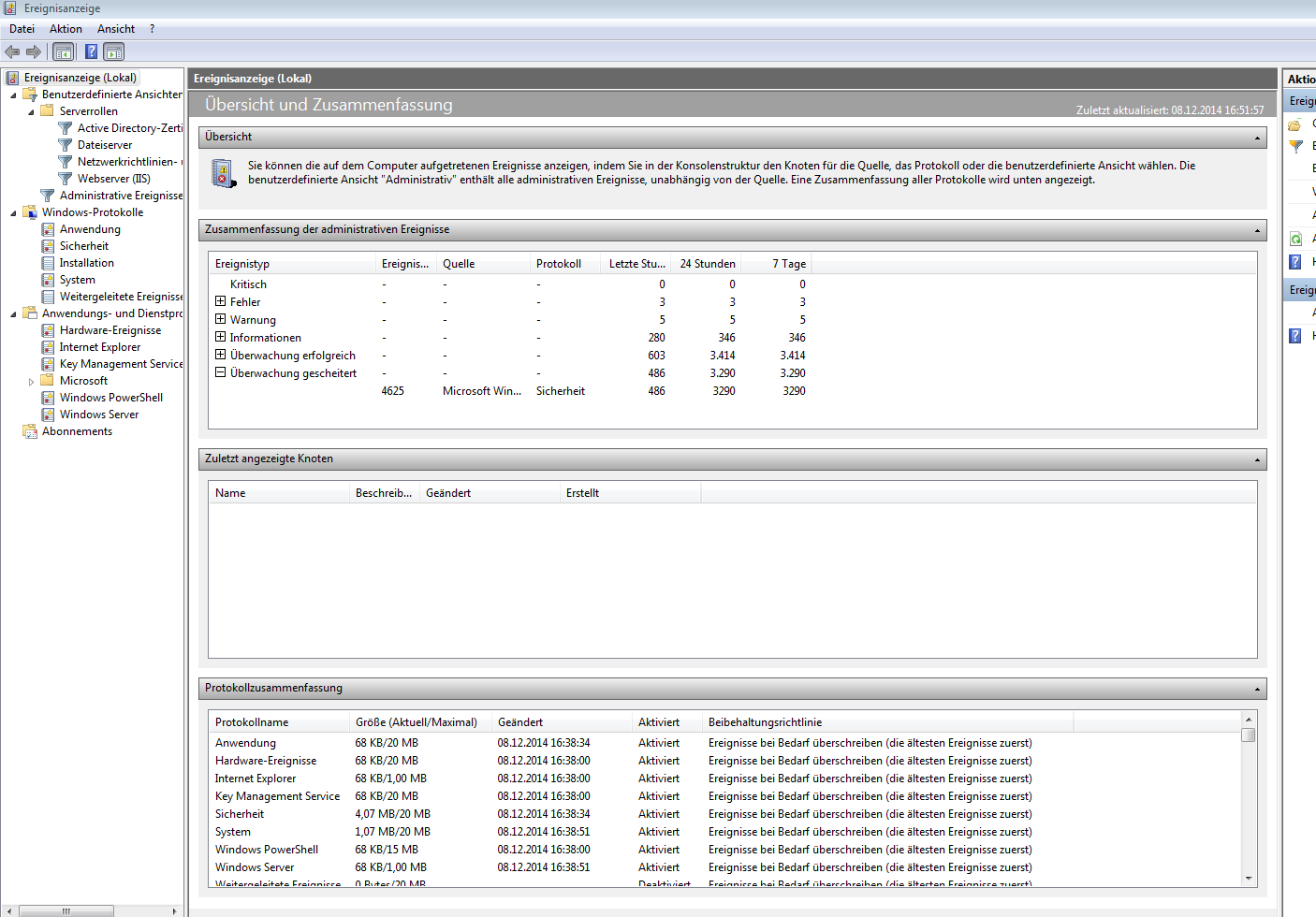Click the overview info icon in Übersicht

pyautogui.click(x=224, y=173)
